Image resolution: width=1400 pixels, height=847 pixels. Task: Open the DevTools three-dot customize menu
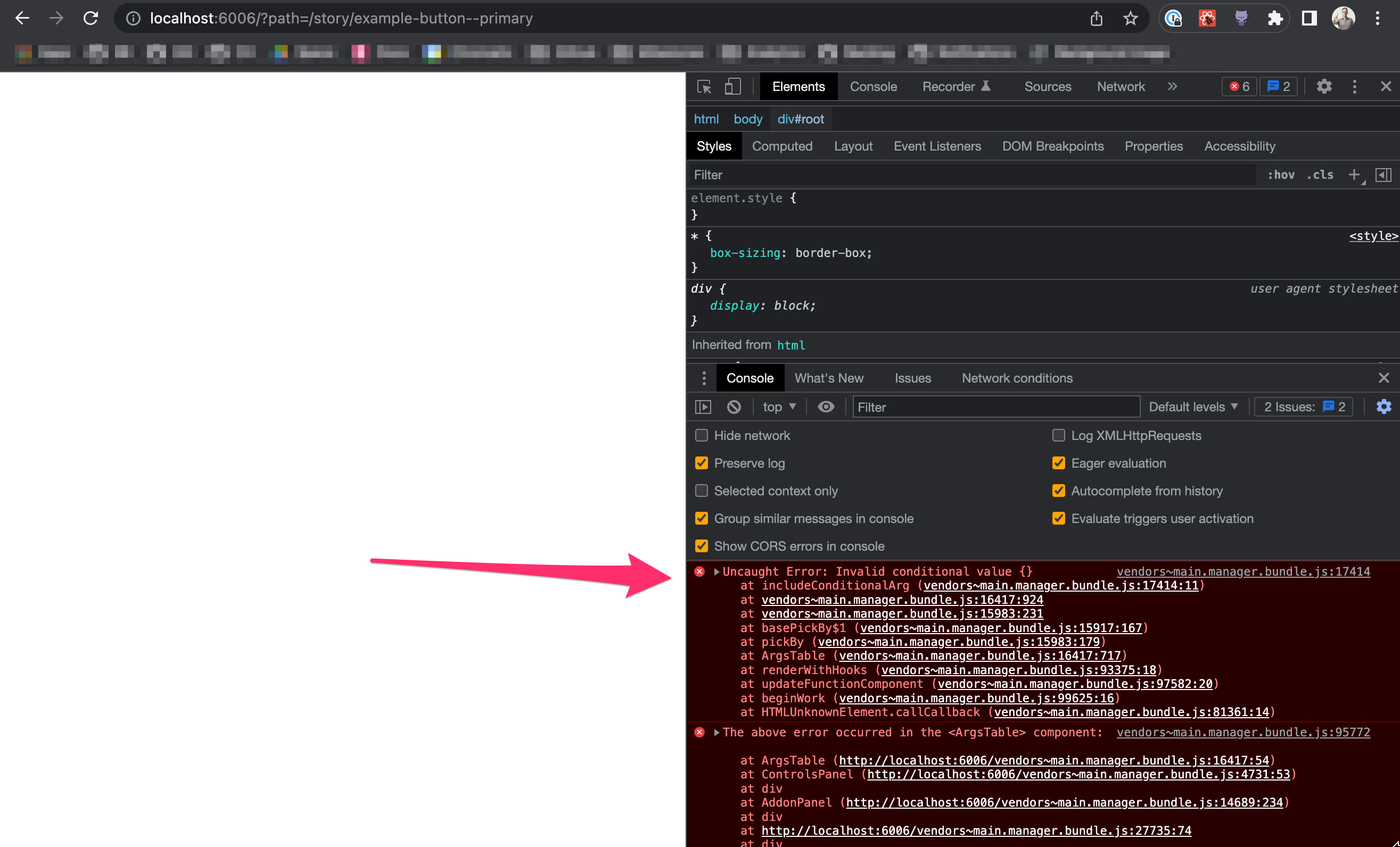point(1355,86)
